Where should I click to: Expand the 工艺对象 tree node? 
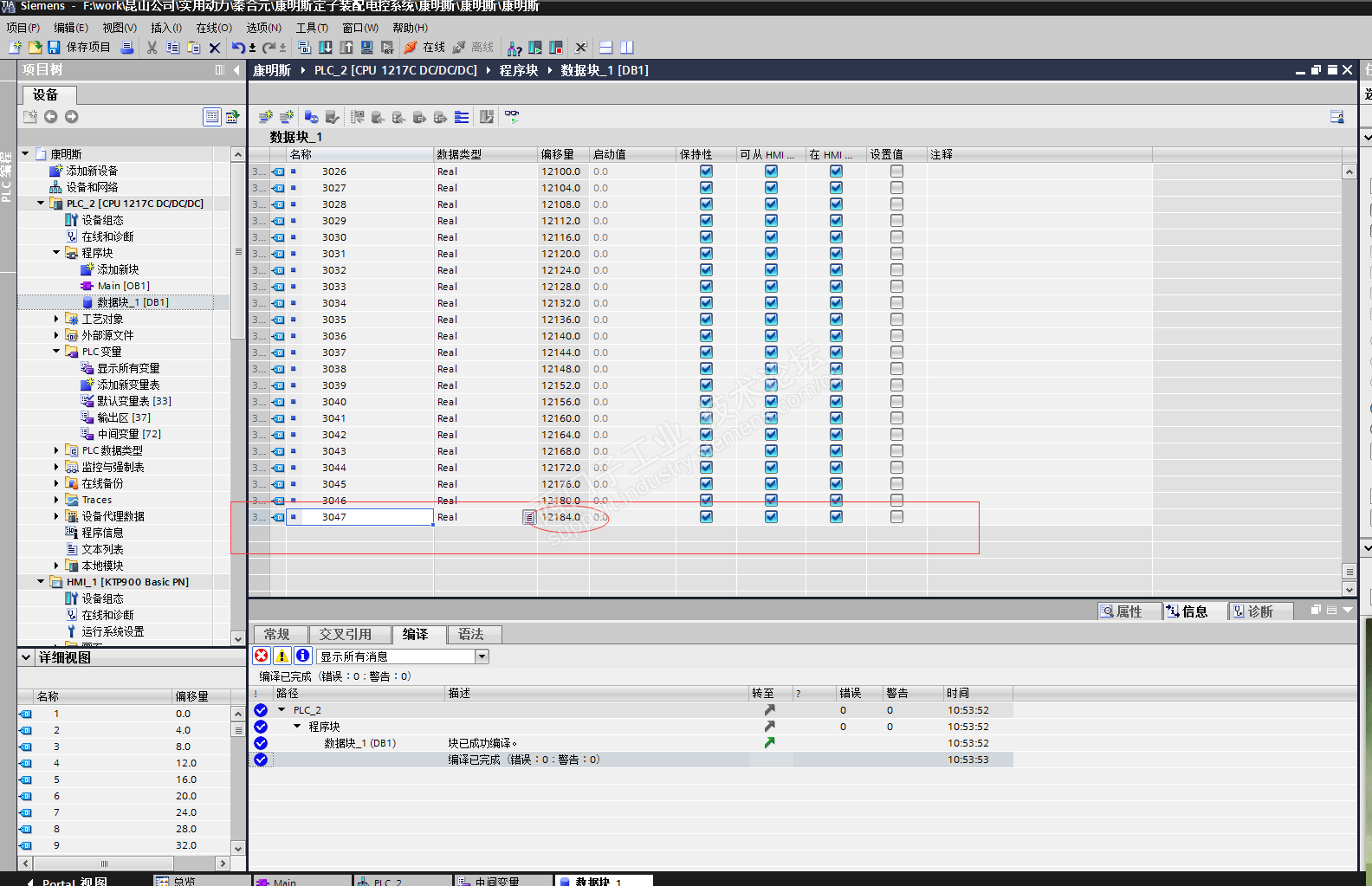tap(56, 319)
